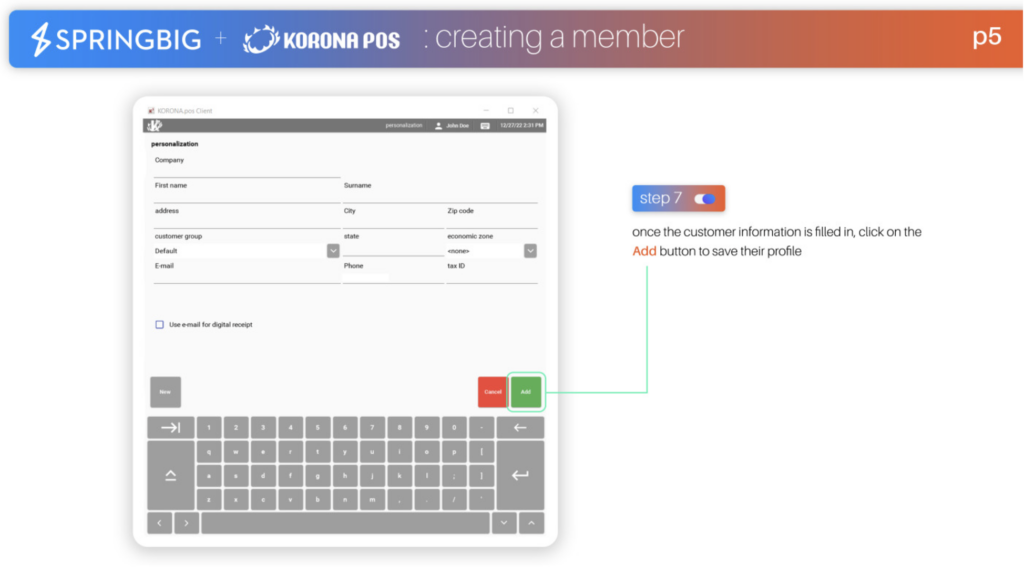The image size is (1024, 575).
Task: Click the New button
Action: click(165, 391)
